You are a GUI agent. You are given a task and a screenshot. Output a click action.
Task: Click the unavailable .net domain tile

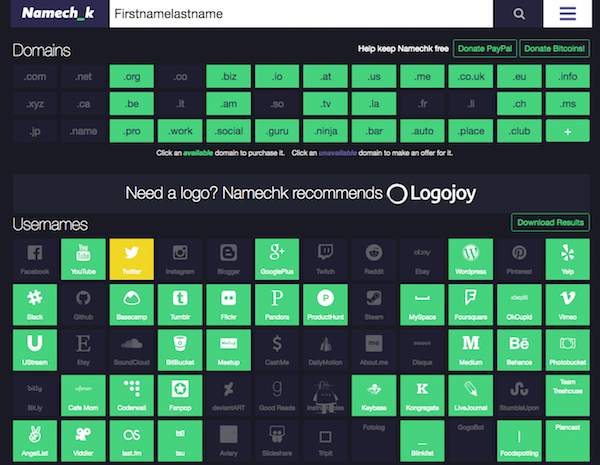[x=83, y=77]
